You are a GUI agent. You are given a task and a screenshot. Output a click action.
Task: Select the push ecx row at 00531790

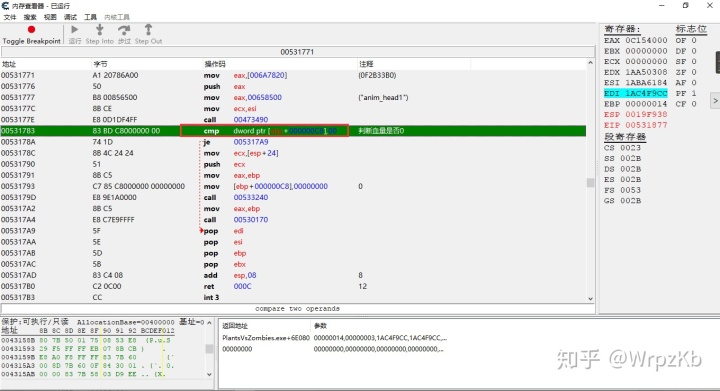click(x=293, y=164)
